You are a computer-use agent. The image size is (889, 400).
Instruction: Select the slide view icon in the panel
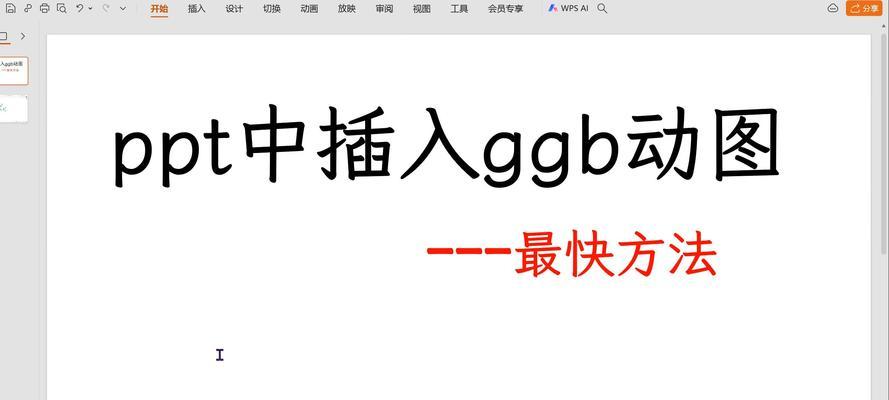(3, 36)
